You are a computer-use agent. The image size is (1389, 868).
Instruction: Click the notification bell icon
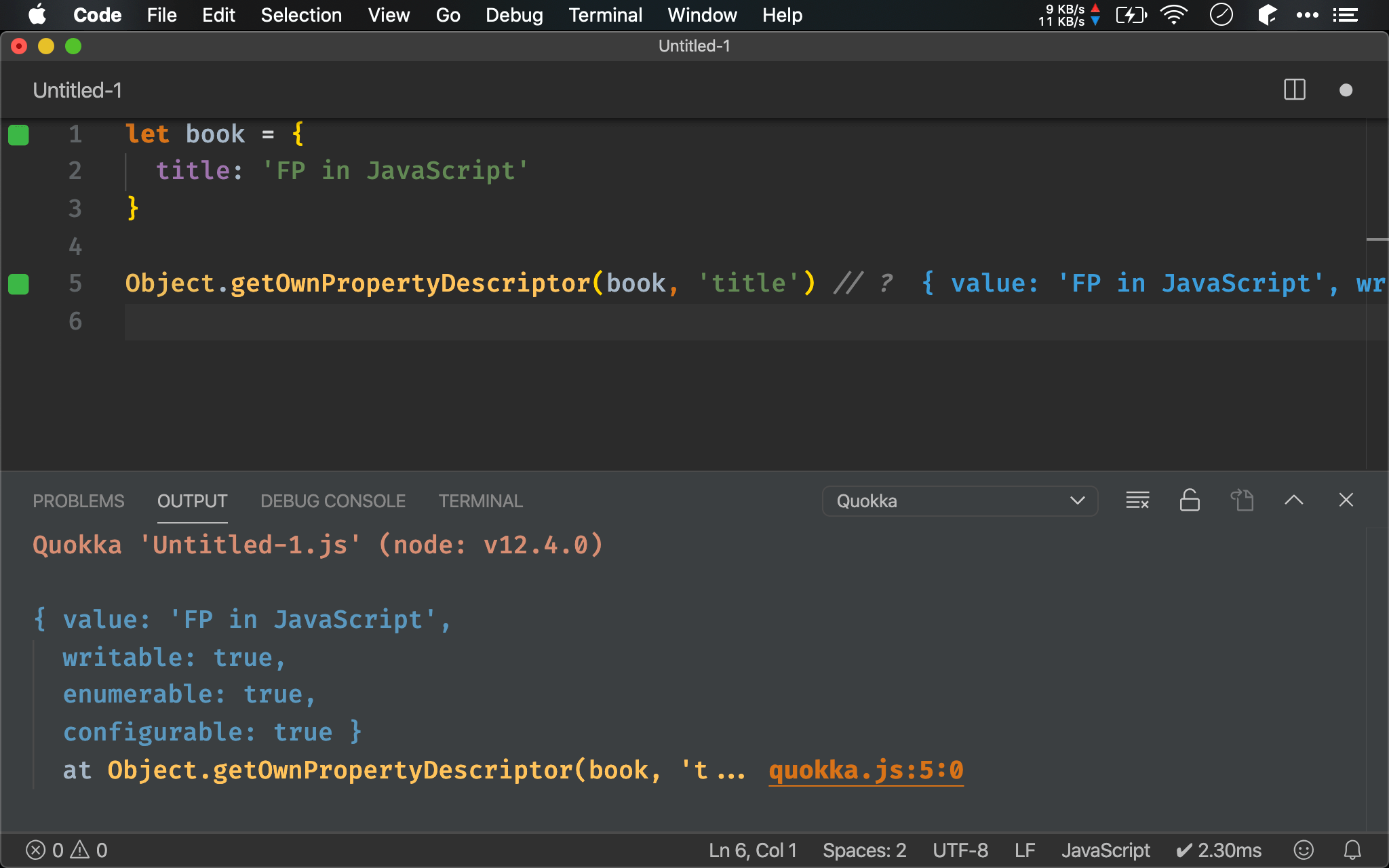point(1352,850)
